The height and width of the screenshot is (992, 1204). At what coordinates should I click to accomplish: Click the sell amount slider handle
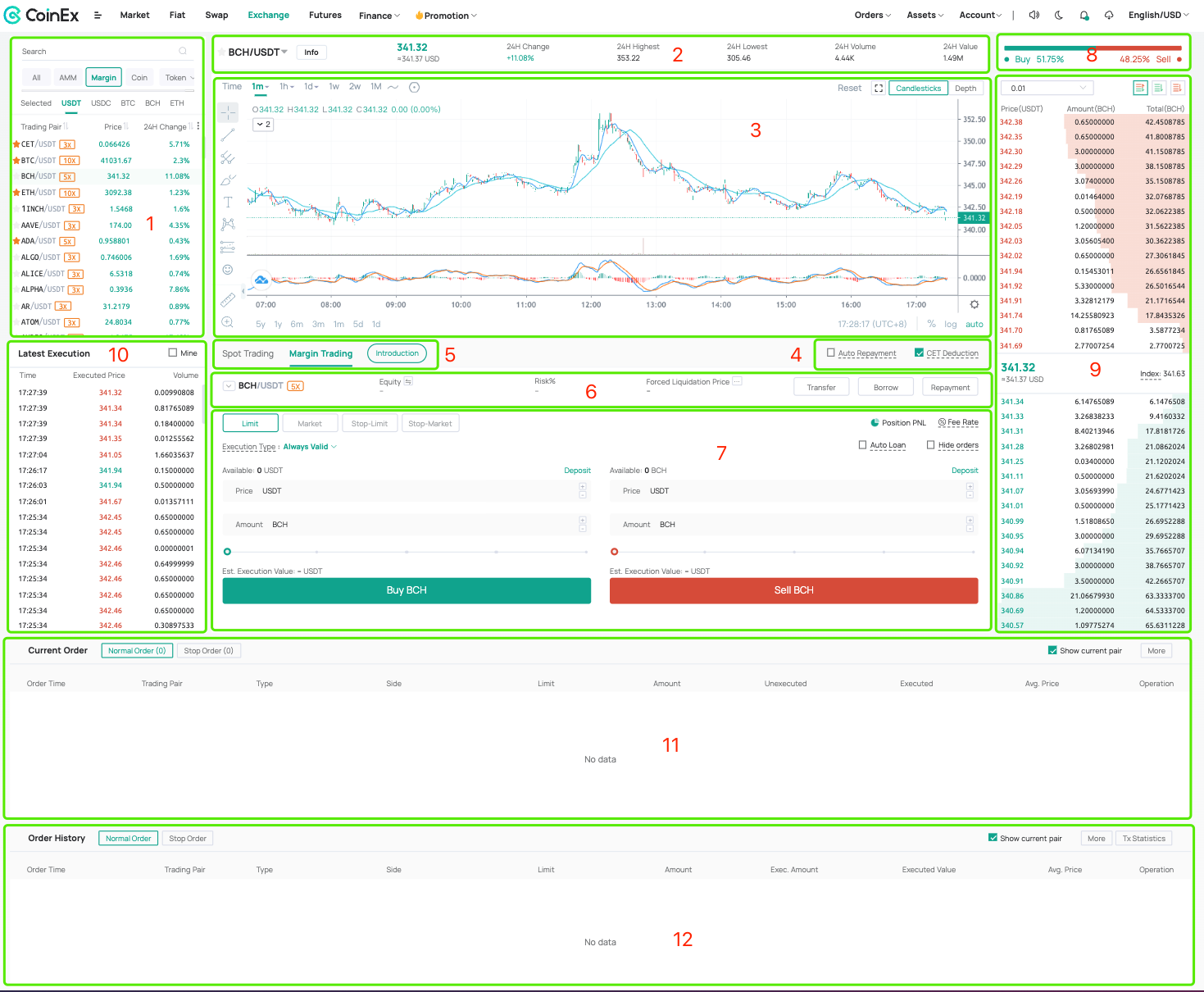(615, 552)
